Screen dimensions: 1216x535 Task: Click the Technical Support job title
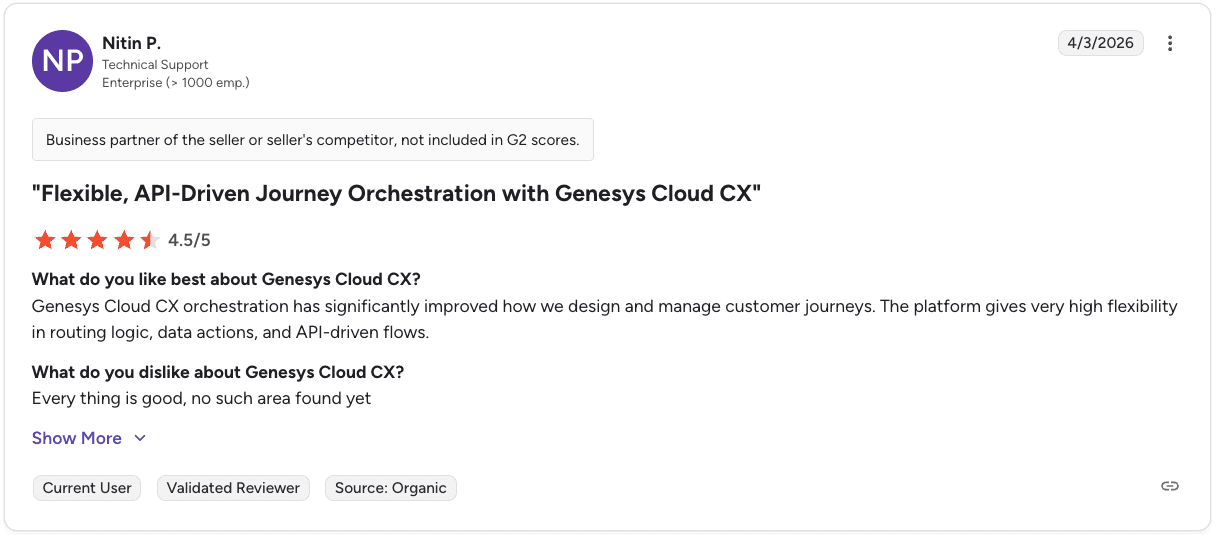point(155,65)
